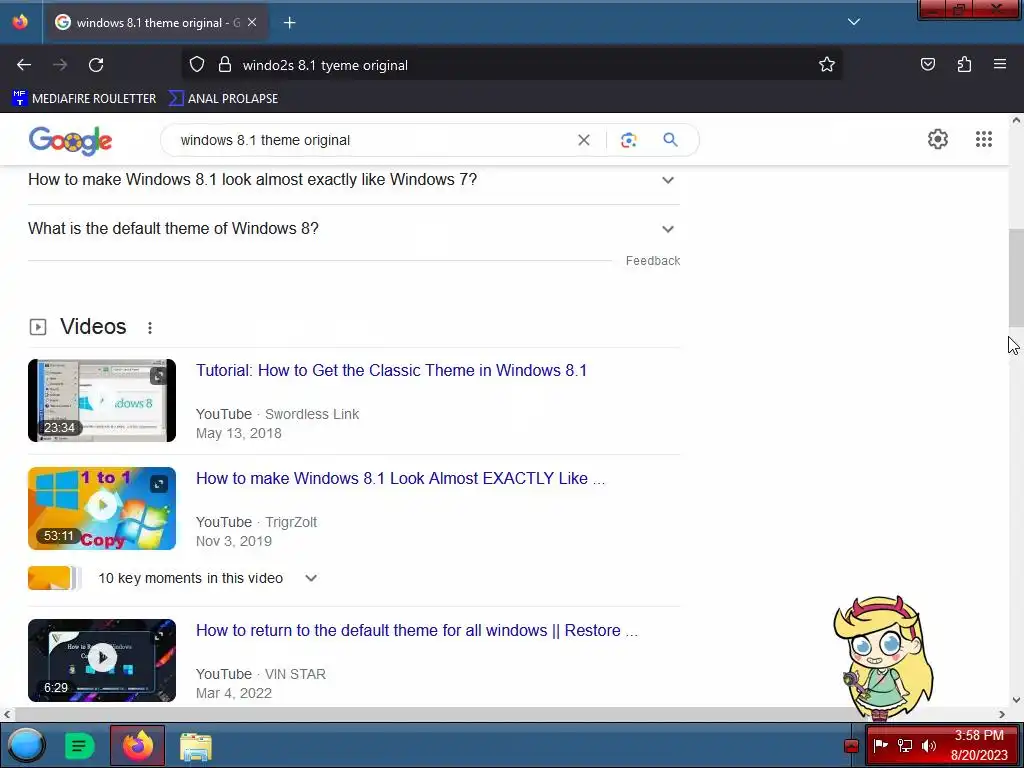Close the windows 8.1 theme original tab

pos(252,22)
